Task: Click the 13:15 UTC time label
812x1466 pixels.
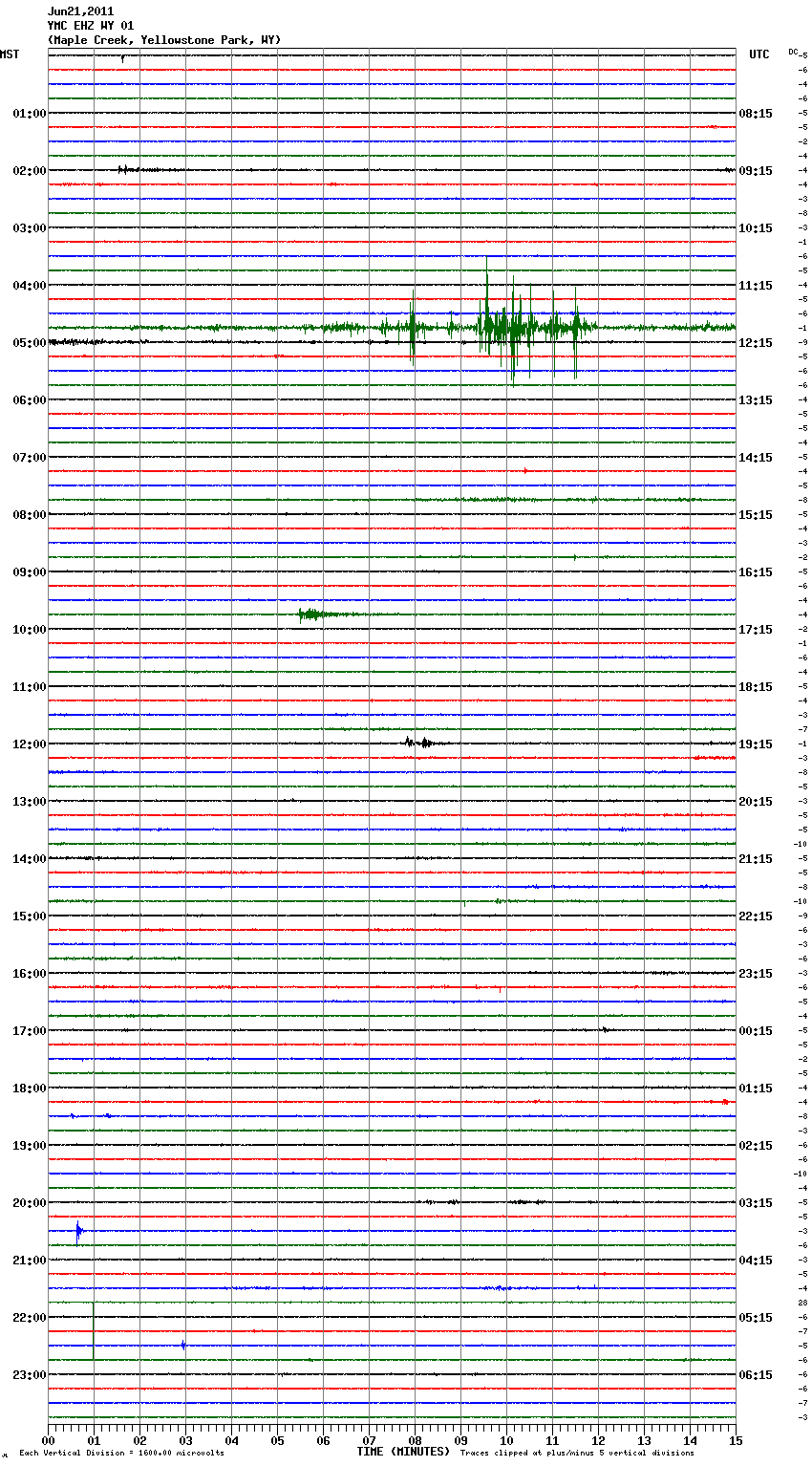Action: 756,400
